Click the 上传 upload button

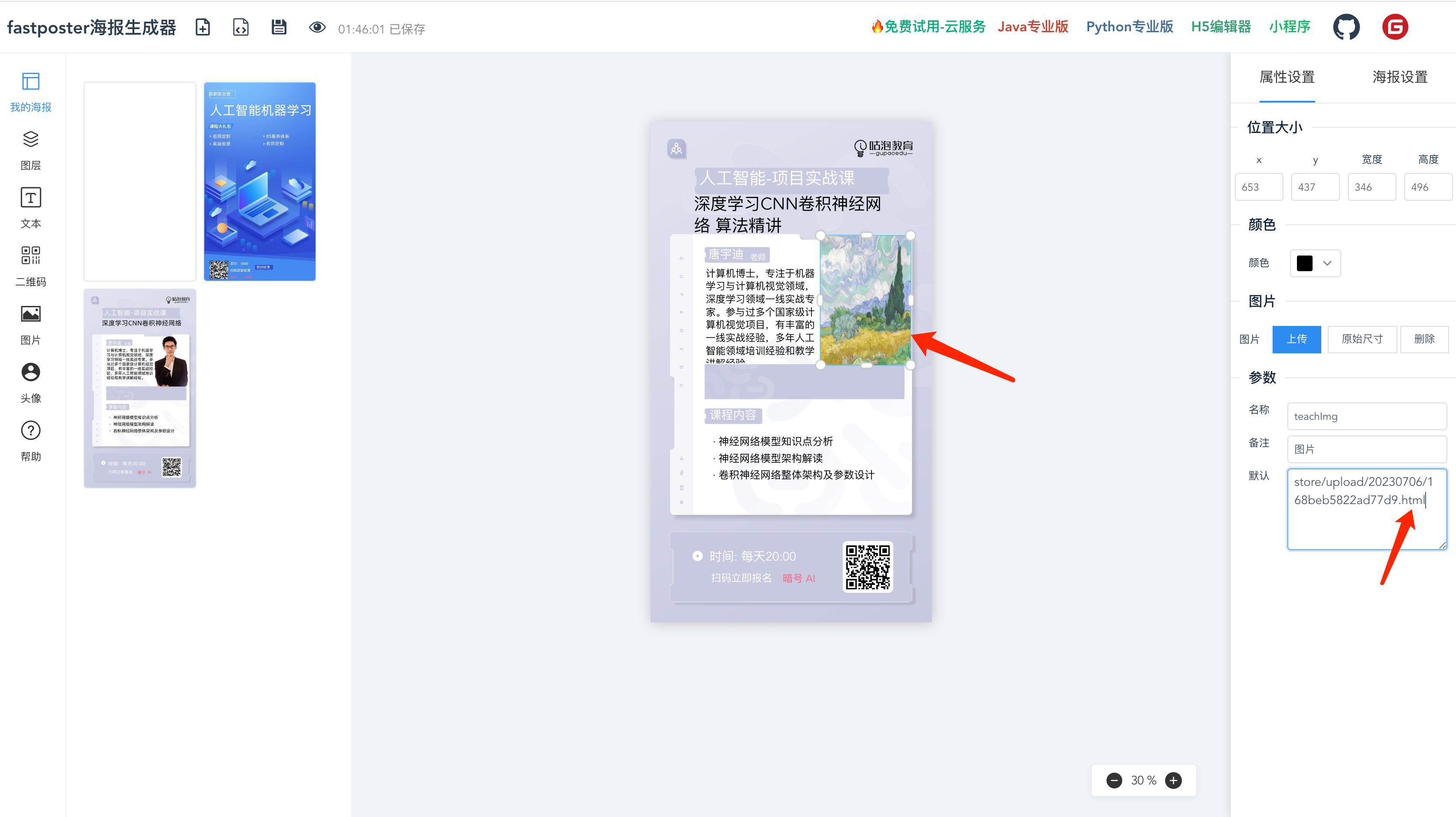click(1296, 339)
